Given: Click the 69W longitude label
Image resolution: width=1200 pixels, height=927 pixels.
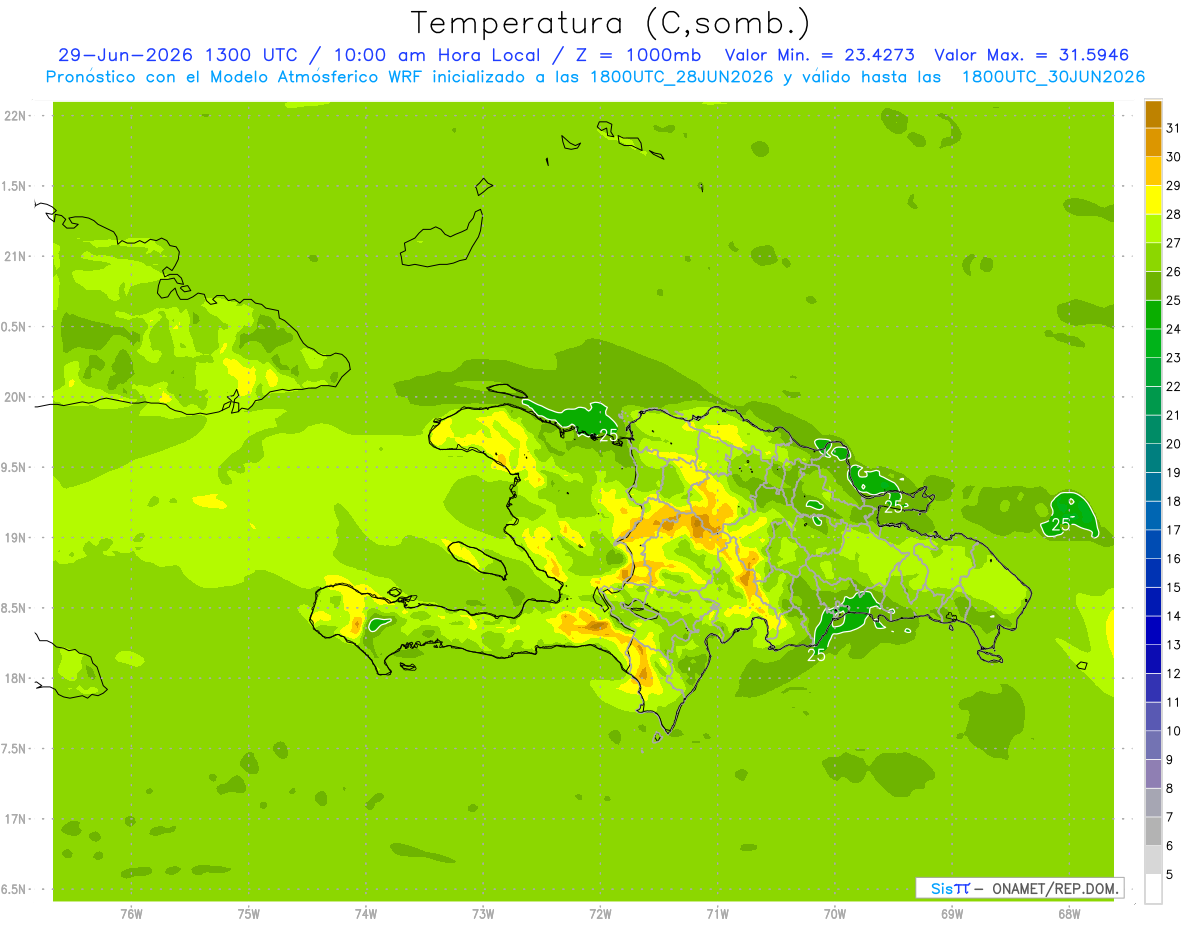Looking at the screenshot, I should pyautogui.click(x=952, y=914).
